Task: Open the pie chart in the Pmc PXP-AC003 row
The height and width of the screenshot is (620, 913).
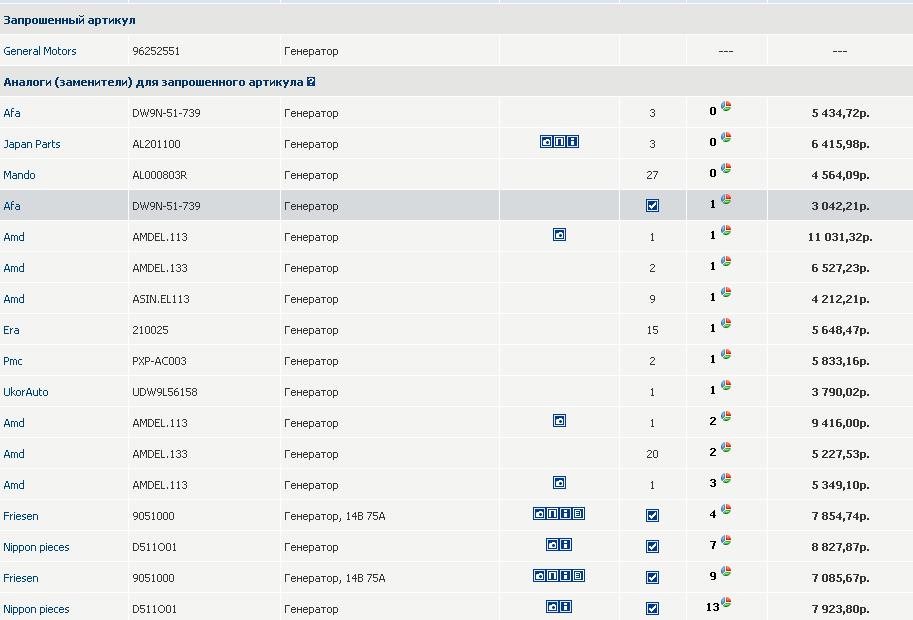Action: click(726, 354)
